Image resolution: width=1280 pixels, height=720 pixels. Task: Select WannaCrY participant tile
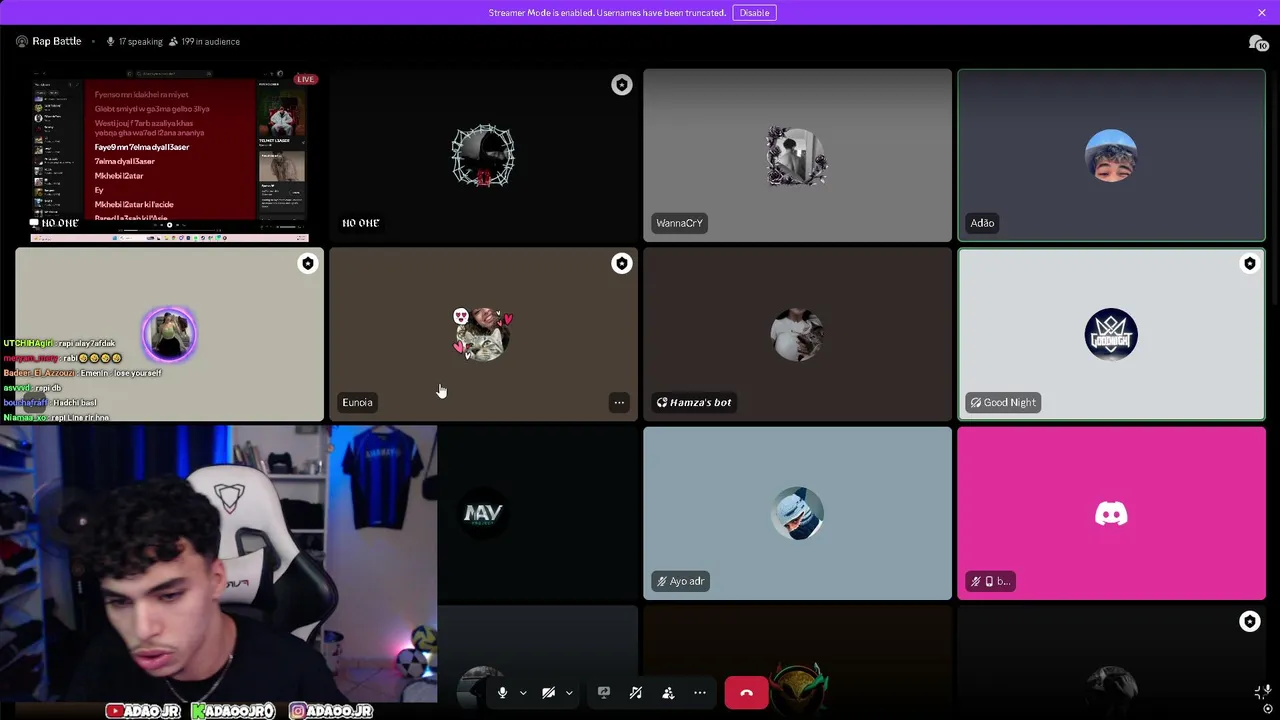[x=797, y=155]
